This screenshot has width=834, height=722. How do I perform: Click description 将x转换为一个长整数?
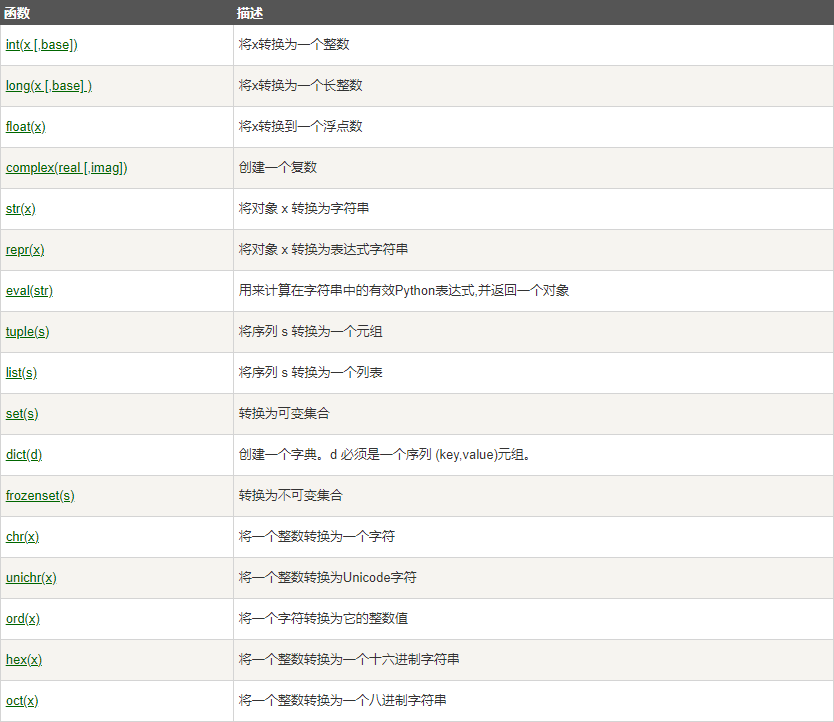(x=301, y=85)
